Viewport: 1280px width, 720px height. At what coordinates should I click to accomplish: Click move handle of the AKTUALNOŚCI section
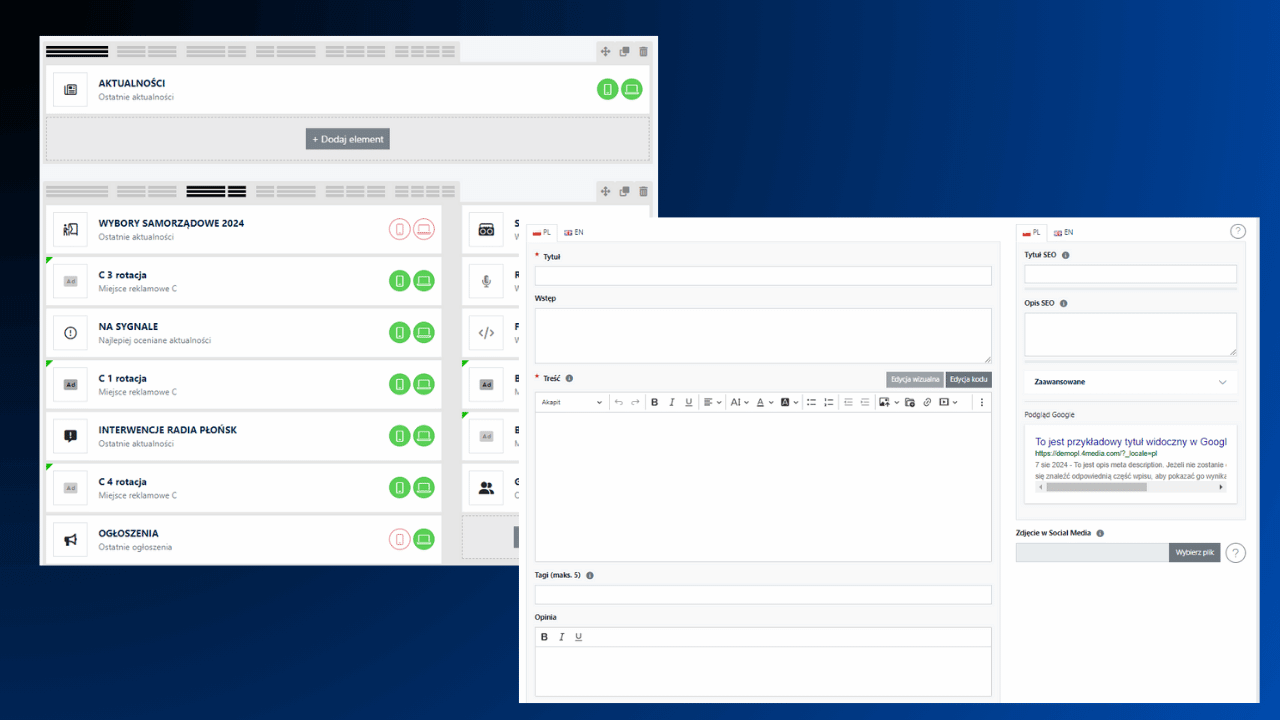click(605, 52)
